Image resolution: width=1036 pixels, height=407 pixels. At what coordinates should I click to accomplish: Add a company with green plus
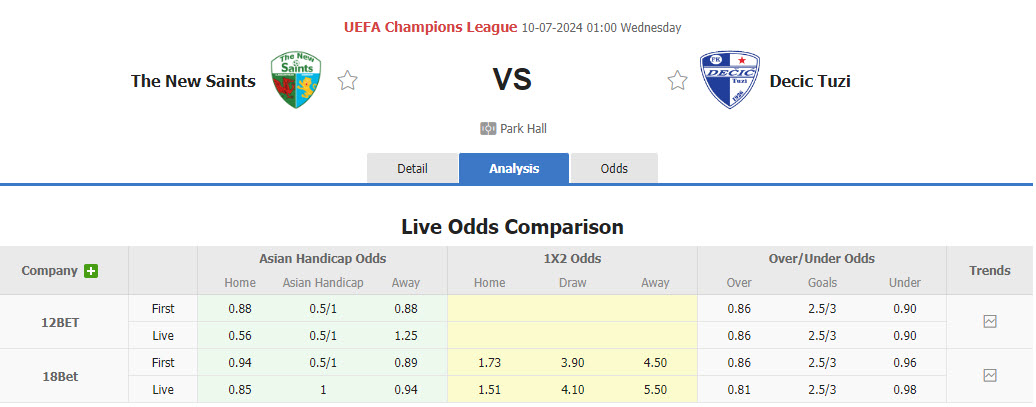(x=91, y=271)
